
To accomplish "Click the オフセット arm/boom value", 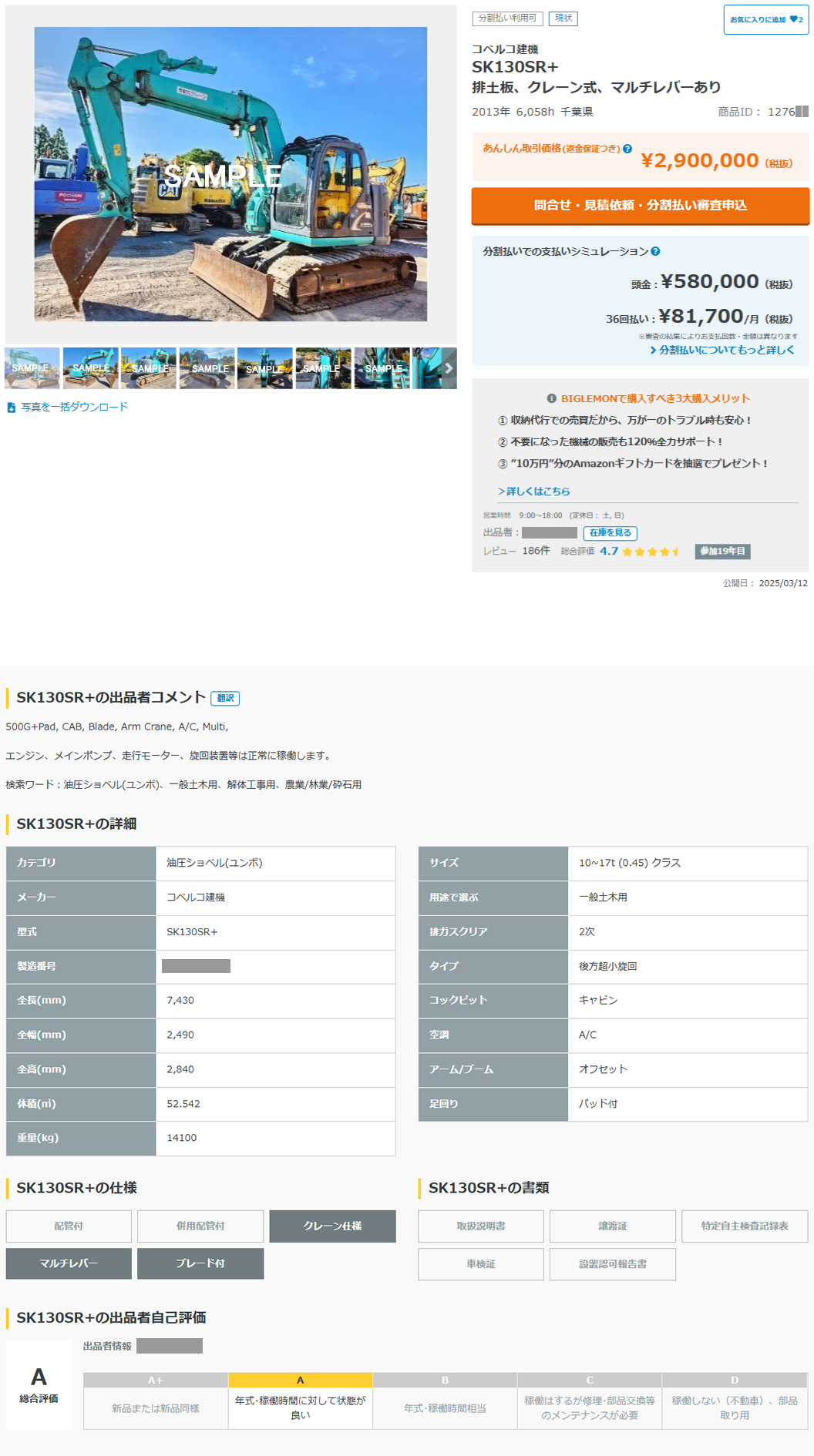I will (603, 1070).
